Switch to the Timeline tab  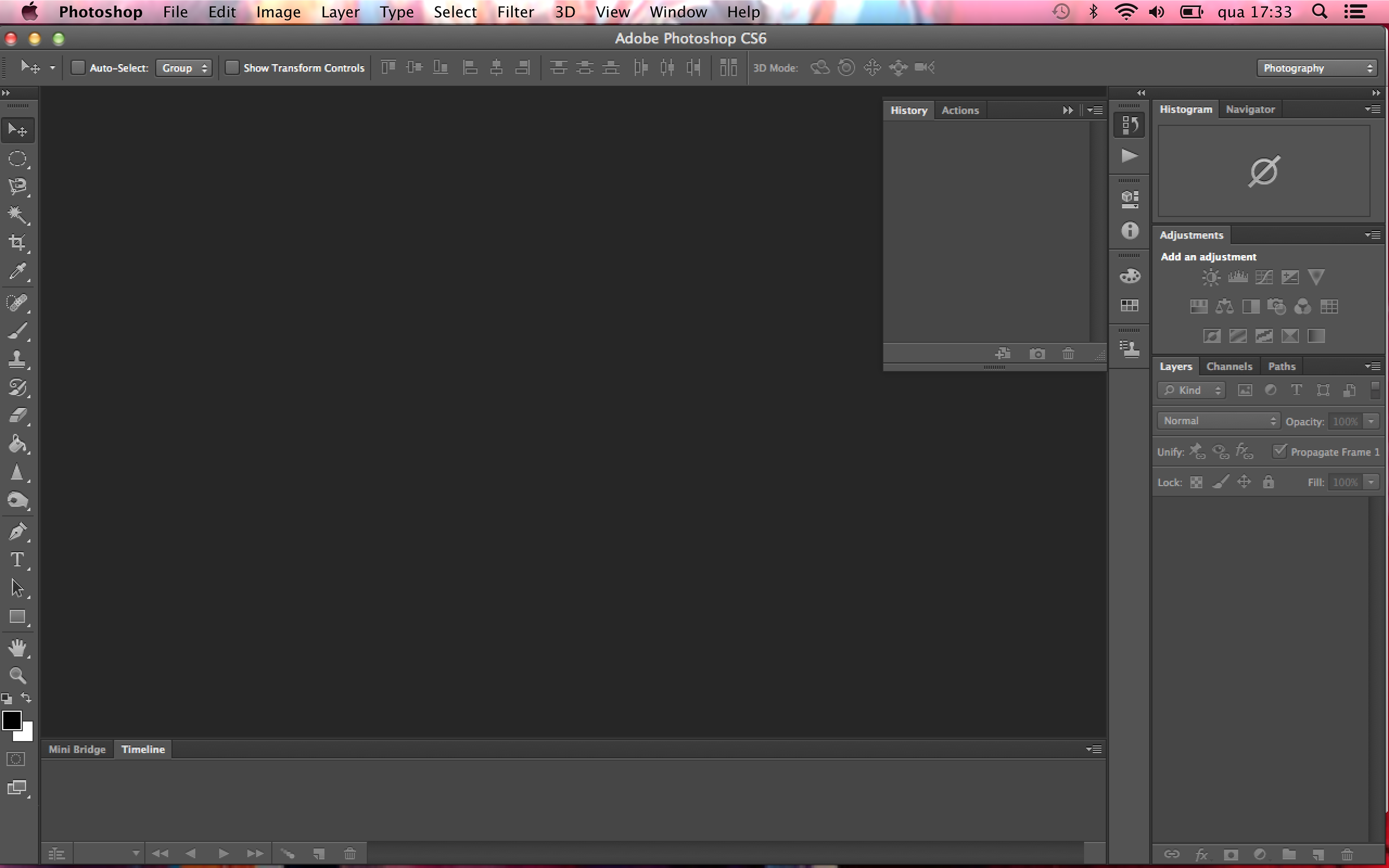(142, 749)
